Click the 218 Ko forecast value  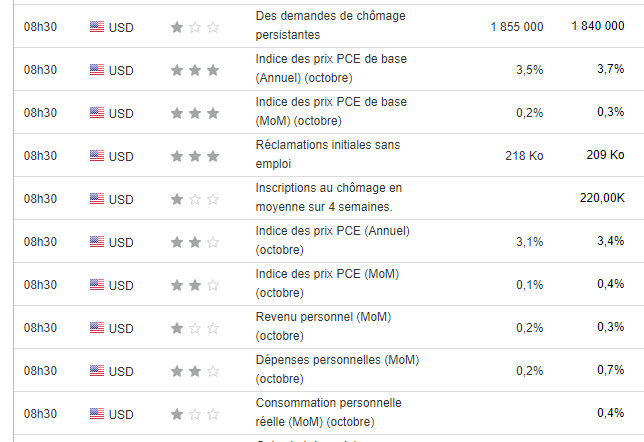point(524,155)
